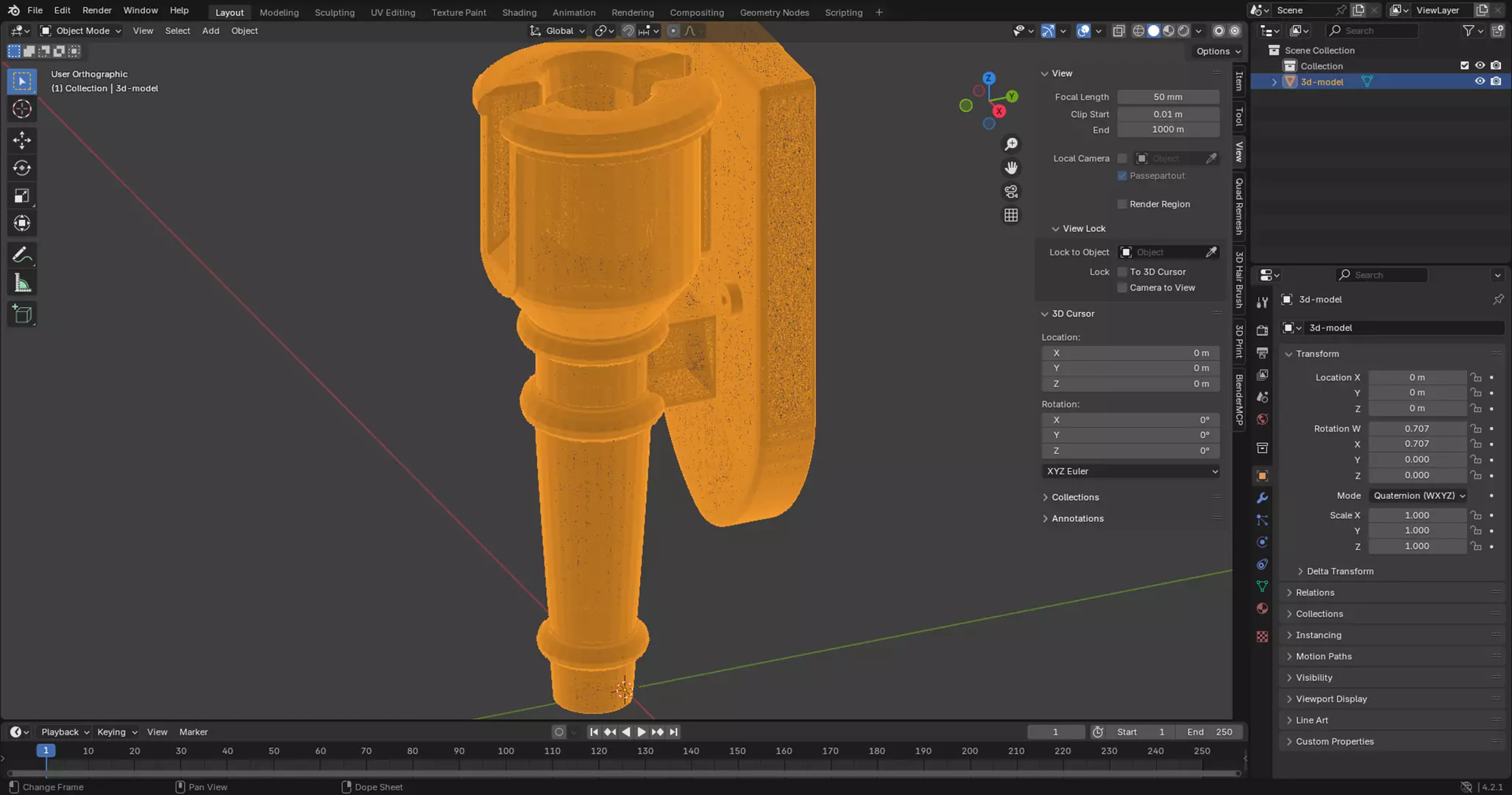Click the Clip Start 0.01 m field
This screenshot has width=1512, height=795.
tap(1168, 114)
